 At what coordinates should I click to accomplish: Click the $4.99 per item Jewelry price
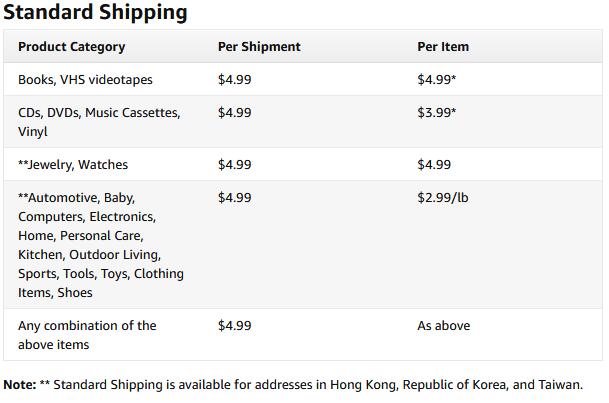[434, 165]
